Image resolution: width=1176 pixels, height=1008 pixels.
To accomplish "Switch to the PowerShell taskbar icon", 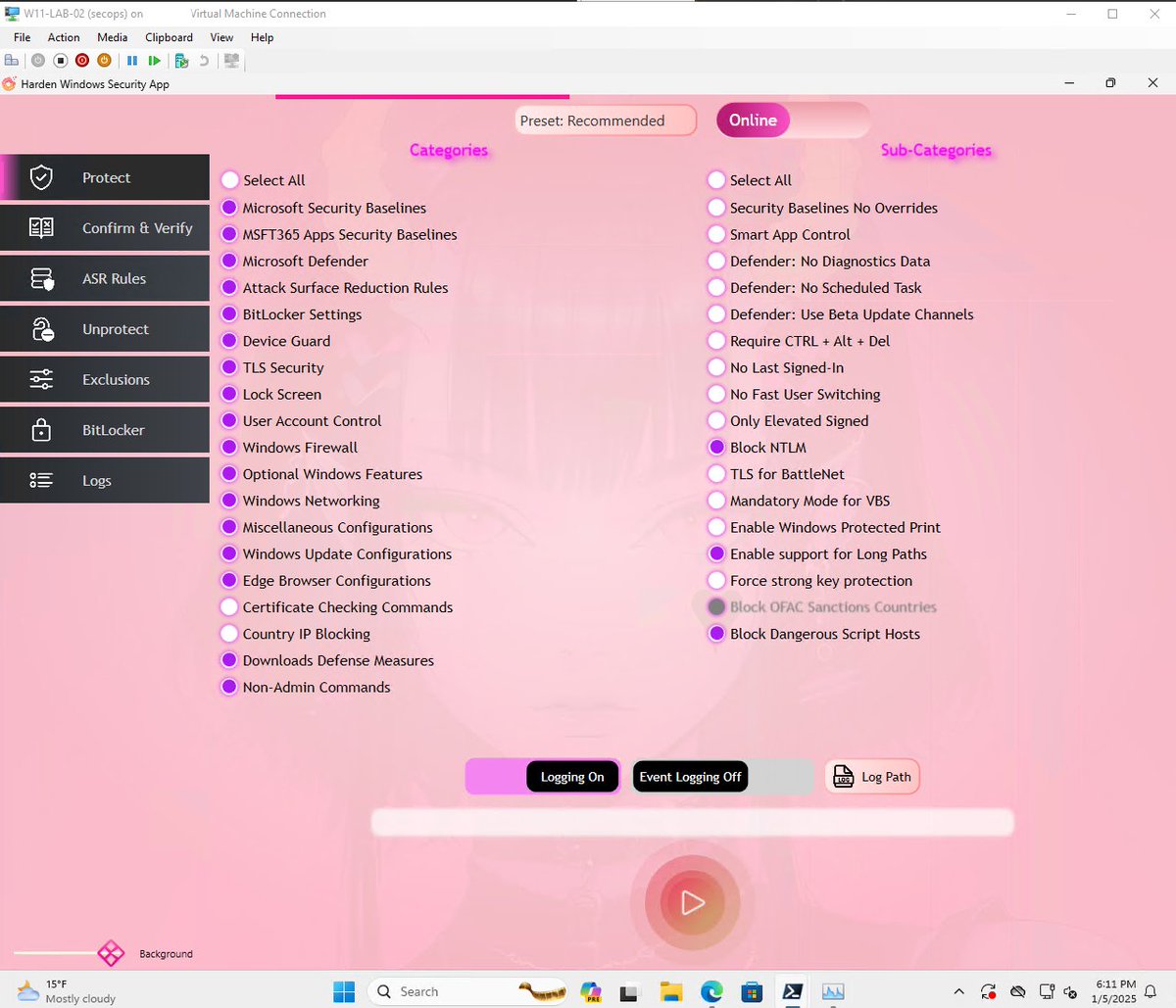I will pos(793,991).
